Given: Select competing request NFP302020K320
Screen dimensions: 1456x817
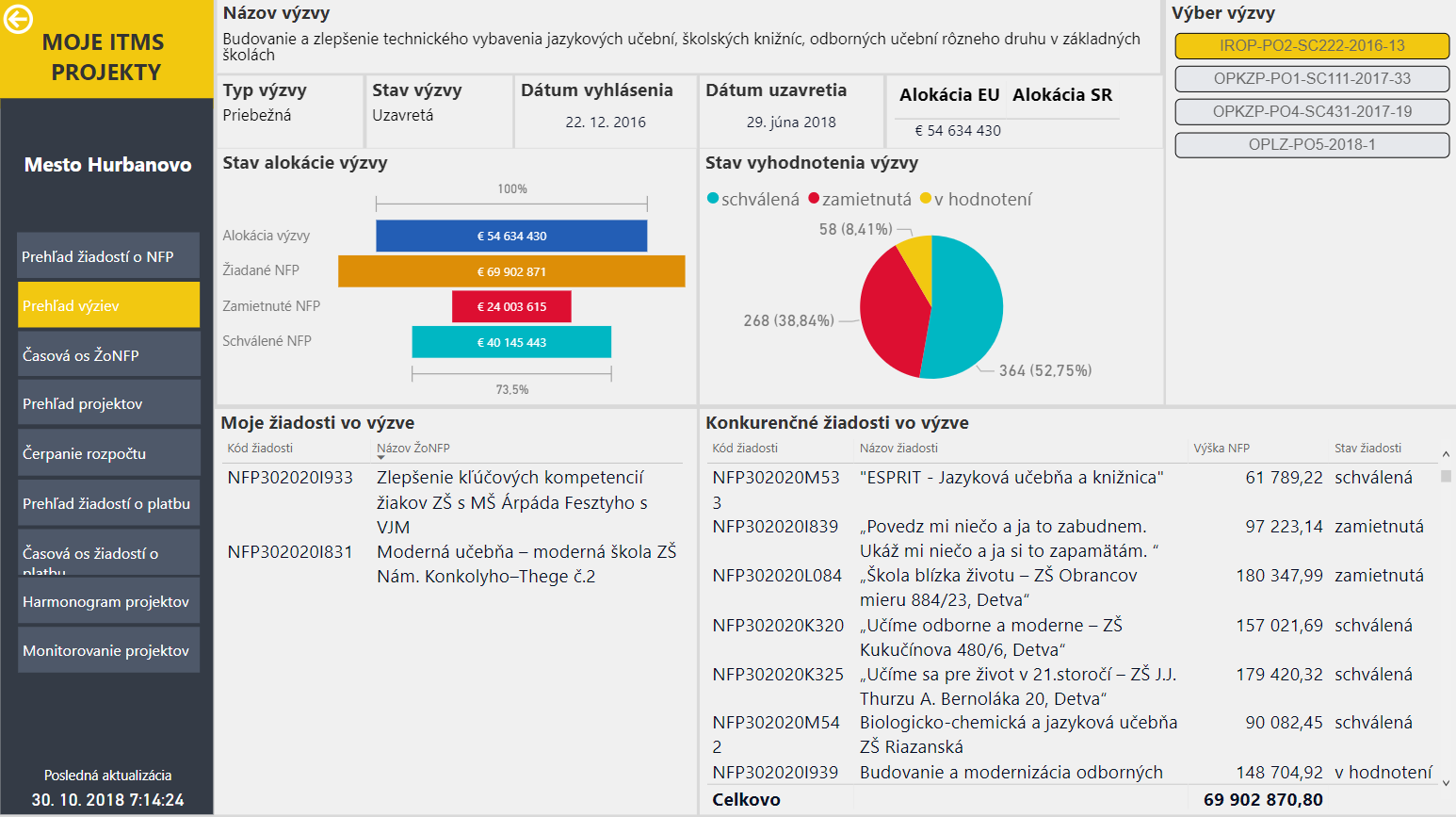Looking at the screenshot, I should 778,625.
